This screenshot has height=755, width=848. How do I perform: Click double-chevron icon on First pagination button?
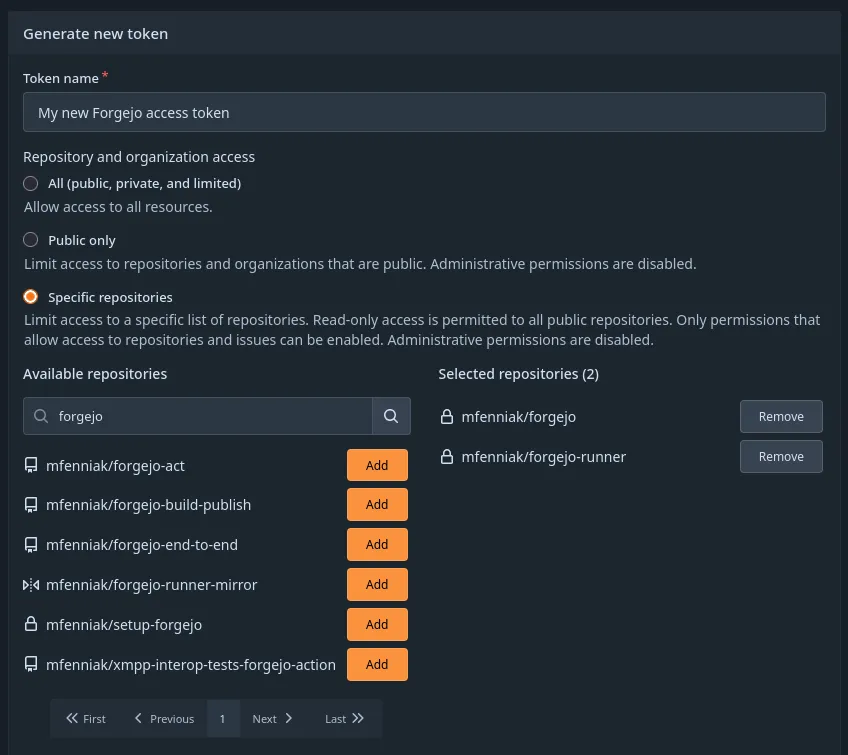71,718
